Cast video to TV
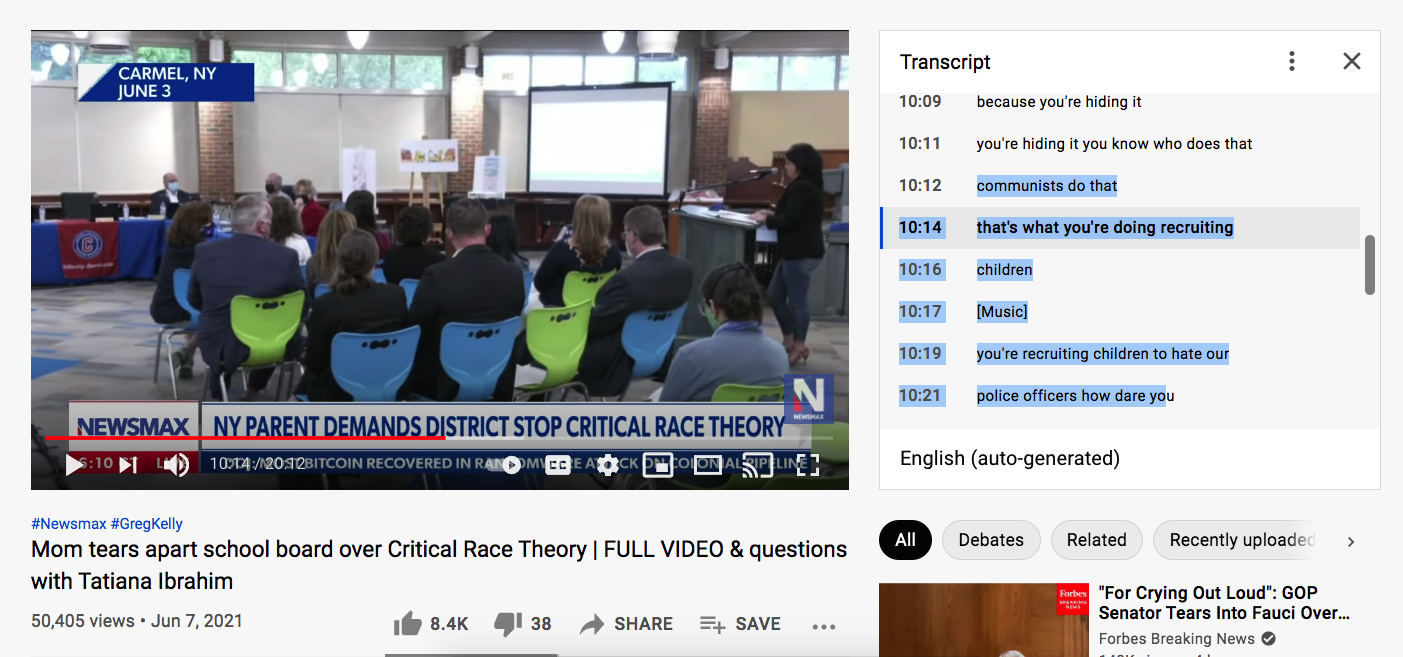This screenshot has height=657, width=1403. [758, 465]
